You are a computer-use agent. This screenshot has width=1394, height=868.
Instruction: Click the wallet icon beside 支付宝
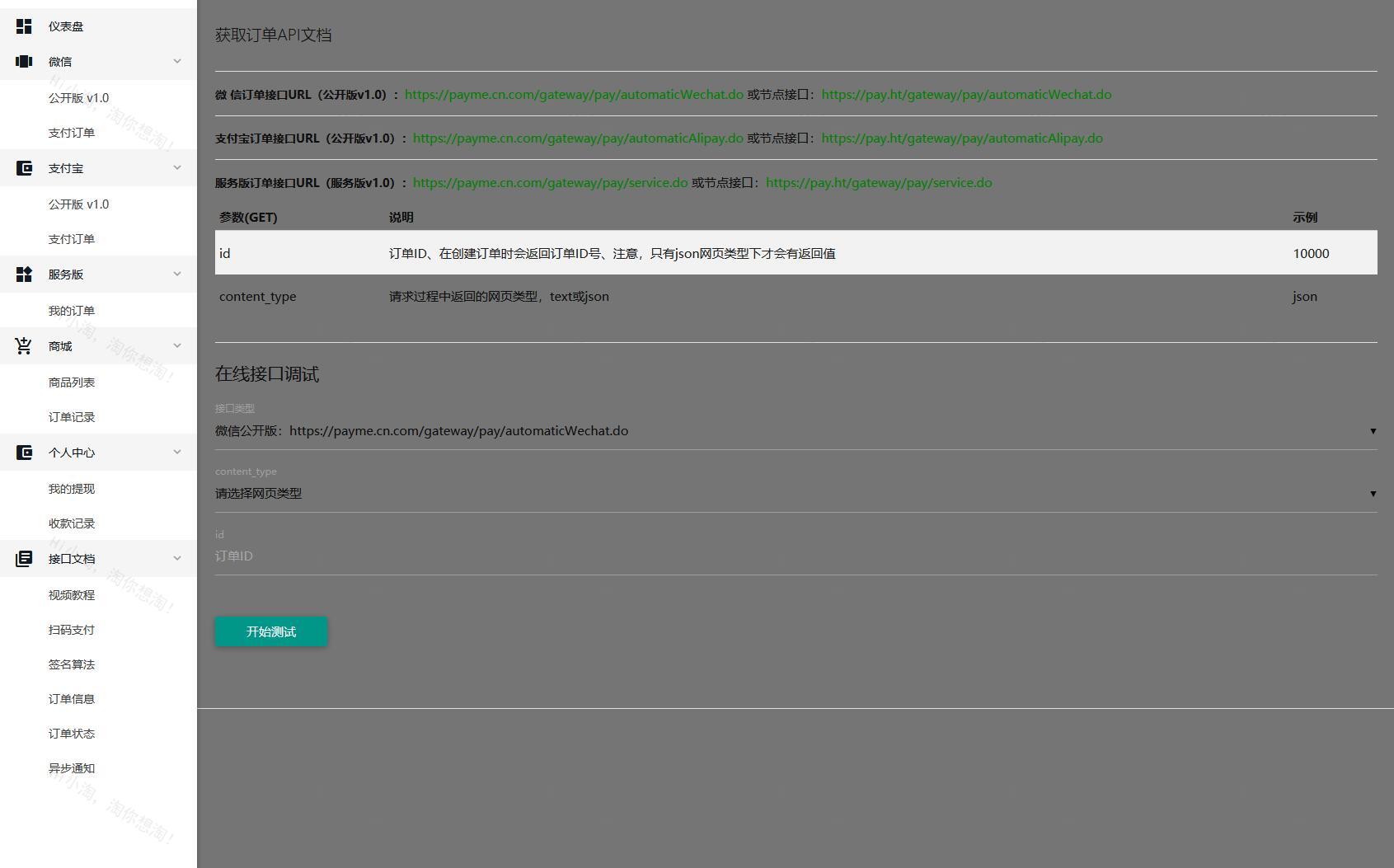(x=24, y=168)
